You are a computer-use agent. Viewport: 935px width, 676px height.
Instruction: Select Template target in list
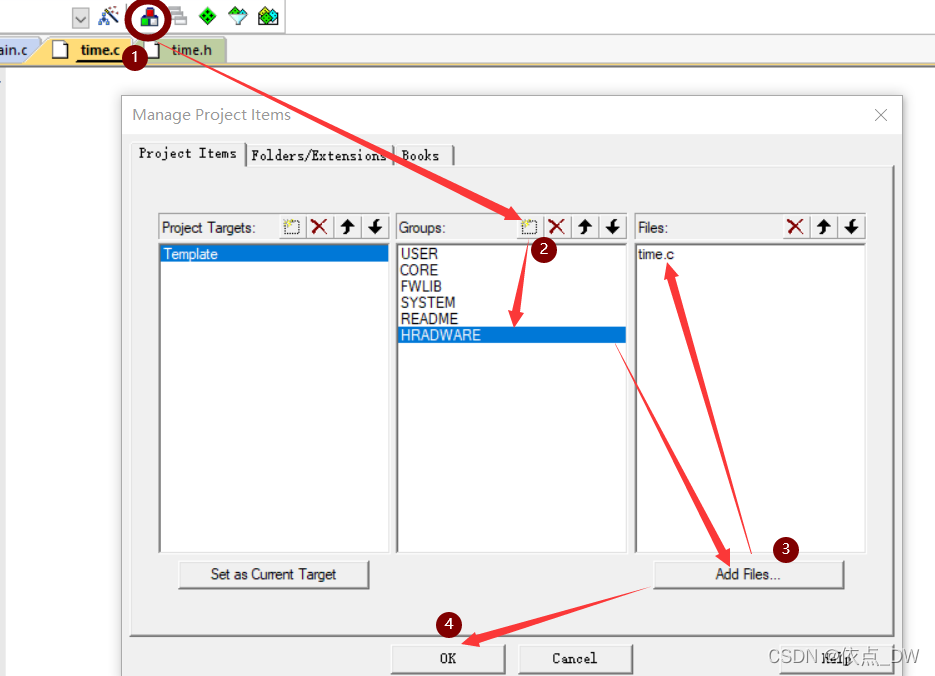click(274, 254)
